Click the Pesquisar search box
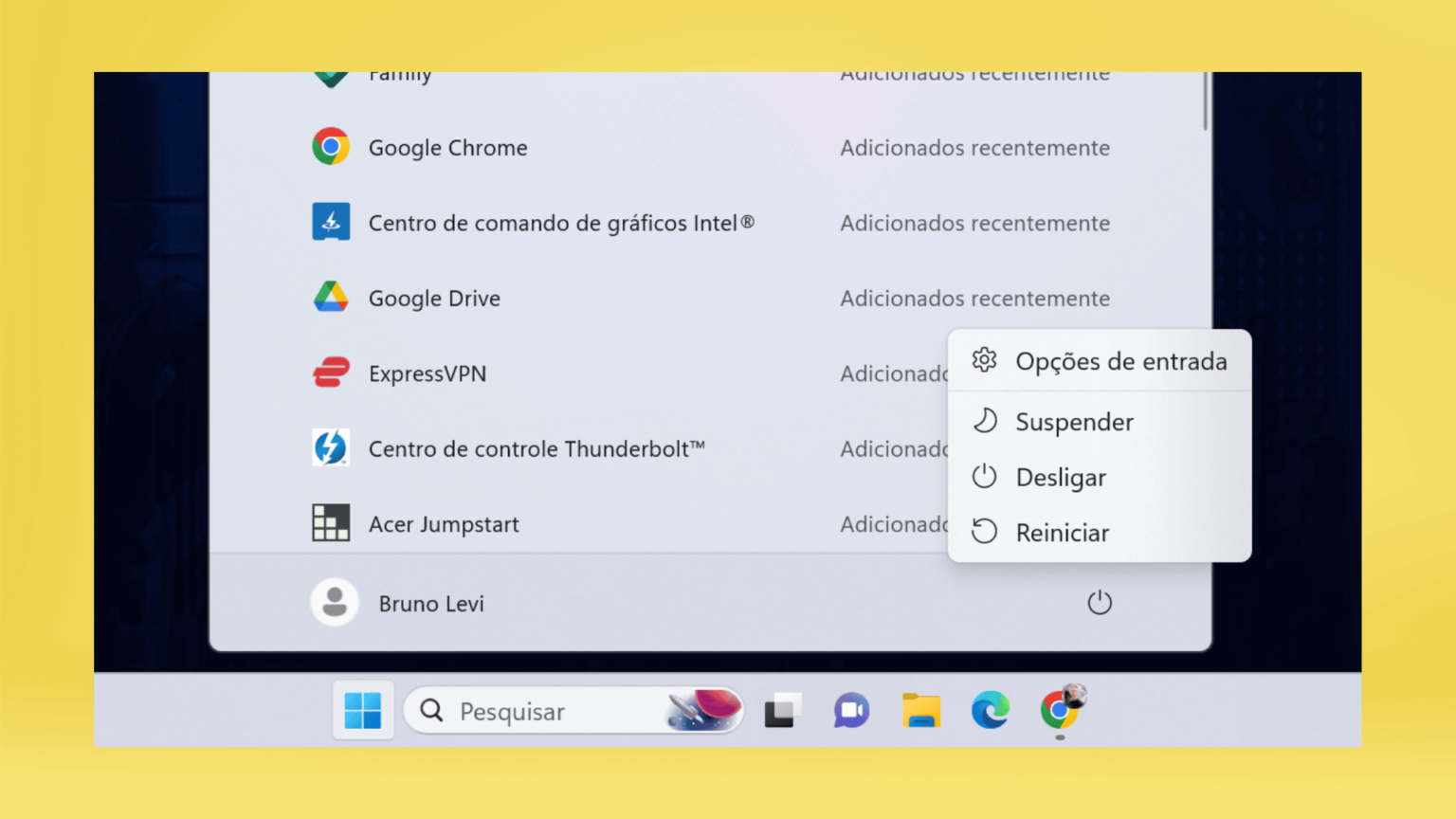The width and height of the screenshot is (1456, 819). pyautogui.click(x=573, y=711)
